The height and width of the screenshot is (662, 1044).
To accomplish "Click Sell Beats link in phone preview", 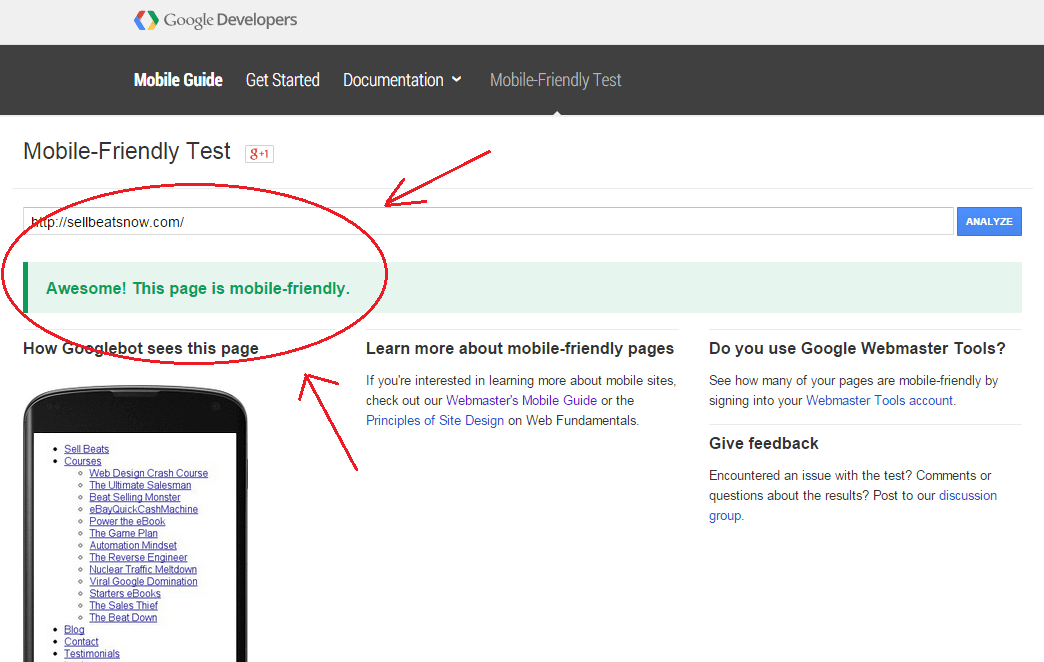I will tap(87, 449).
